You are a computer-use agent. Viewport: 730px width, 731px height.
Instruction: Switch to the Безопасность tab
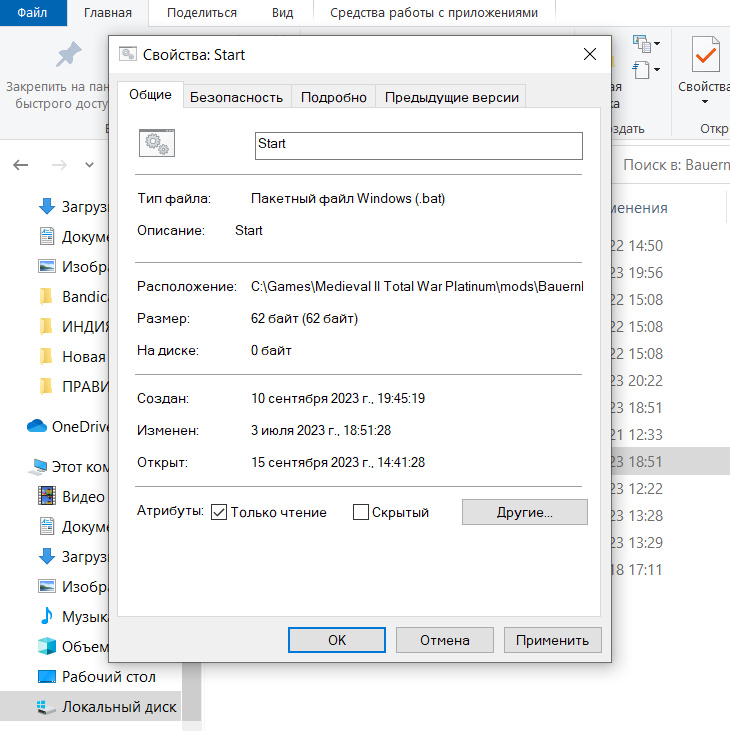coord(236,97)
